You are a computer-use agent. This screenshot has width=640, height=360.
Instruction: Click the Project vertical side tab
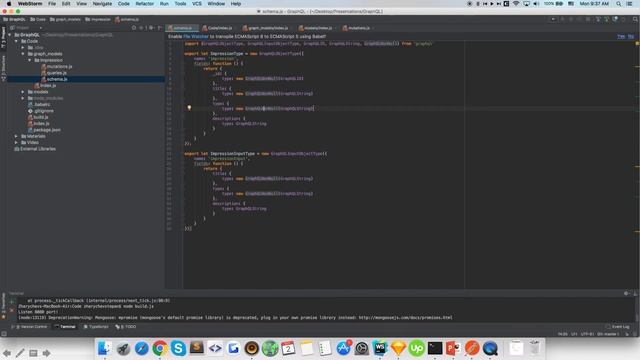coord(3,39)
